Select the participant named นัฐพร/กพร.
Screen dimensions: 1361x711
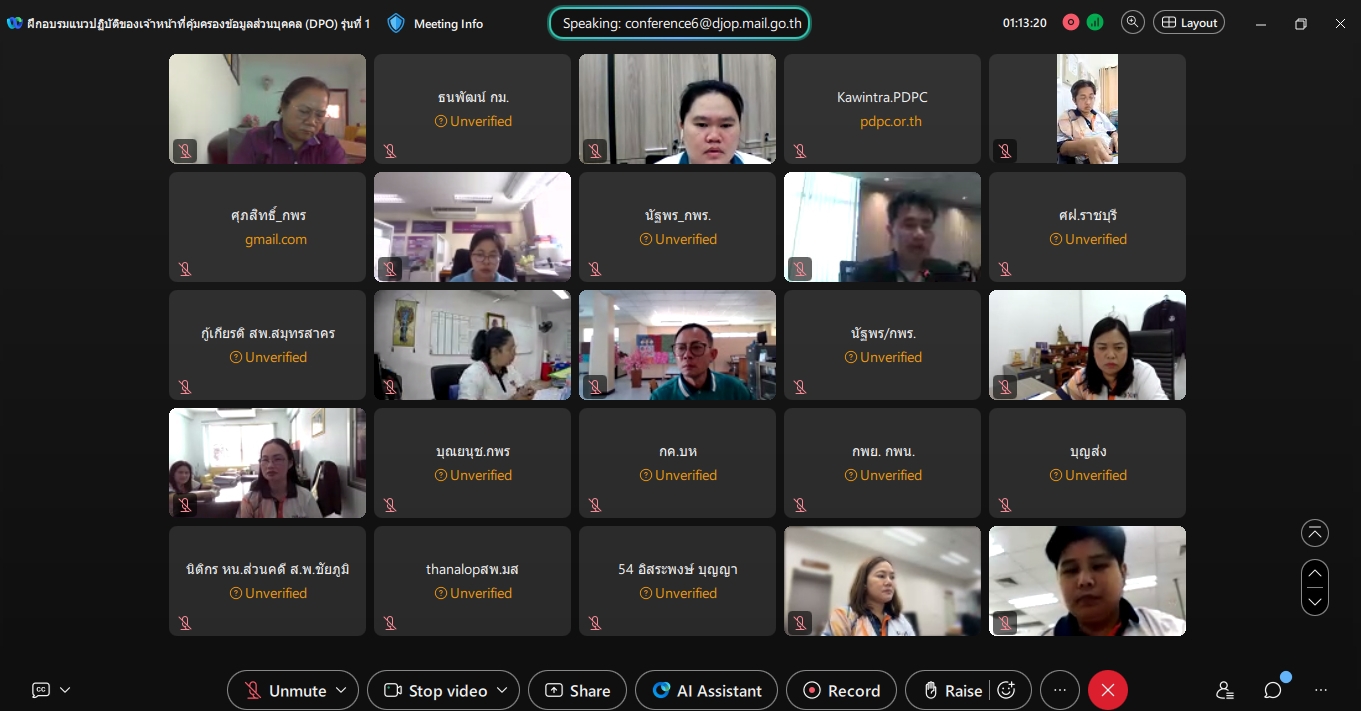883,333
